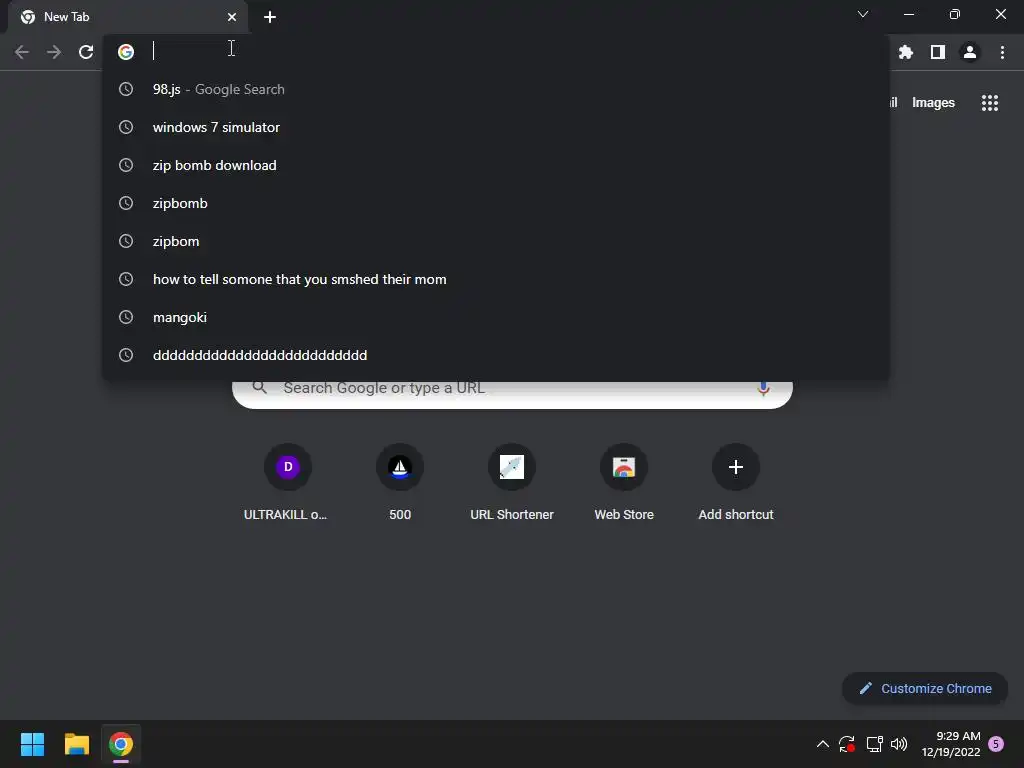Viewport: 1024px width, 768px height.
Task: Start voice search with the microphone
Action: [x=763, y=389]
